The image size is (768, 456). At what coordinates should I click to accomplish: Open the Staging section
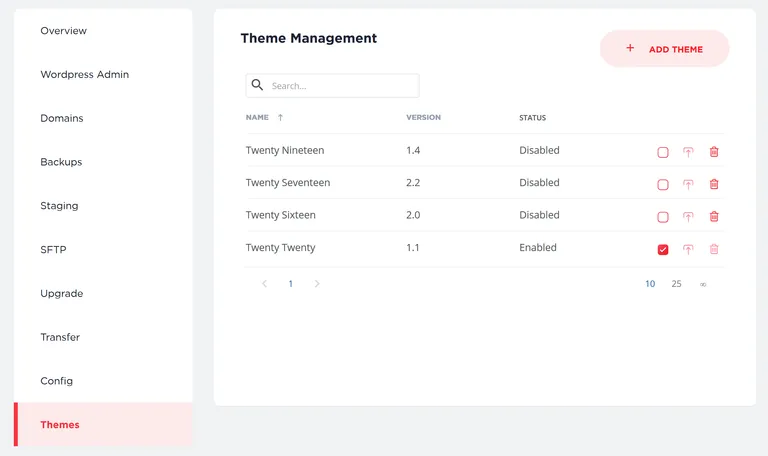click(59, 206)
